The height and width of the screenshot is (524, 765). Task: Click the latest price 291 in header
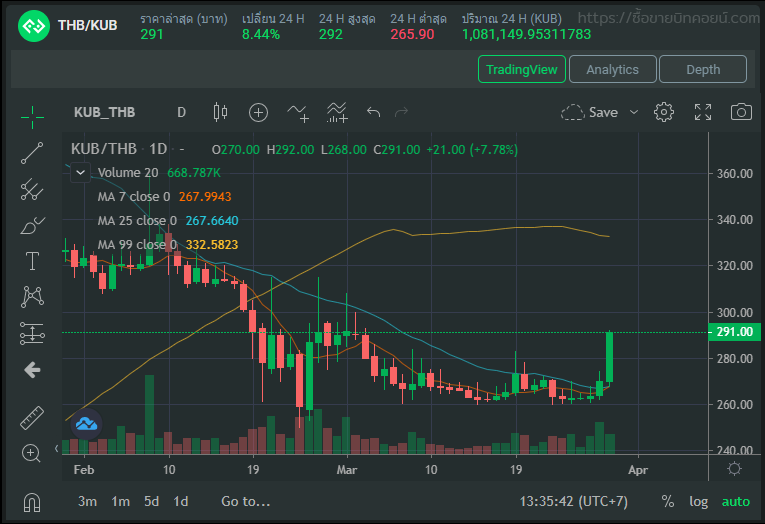(152, 34)
